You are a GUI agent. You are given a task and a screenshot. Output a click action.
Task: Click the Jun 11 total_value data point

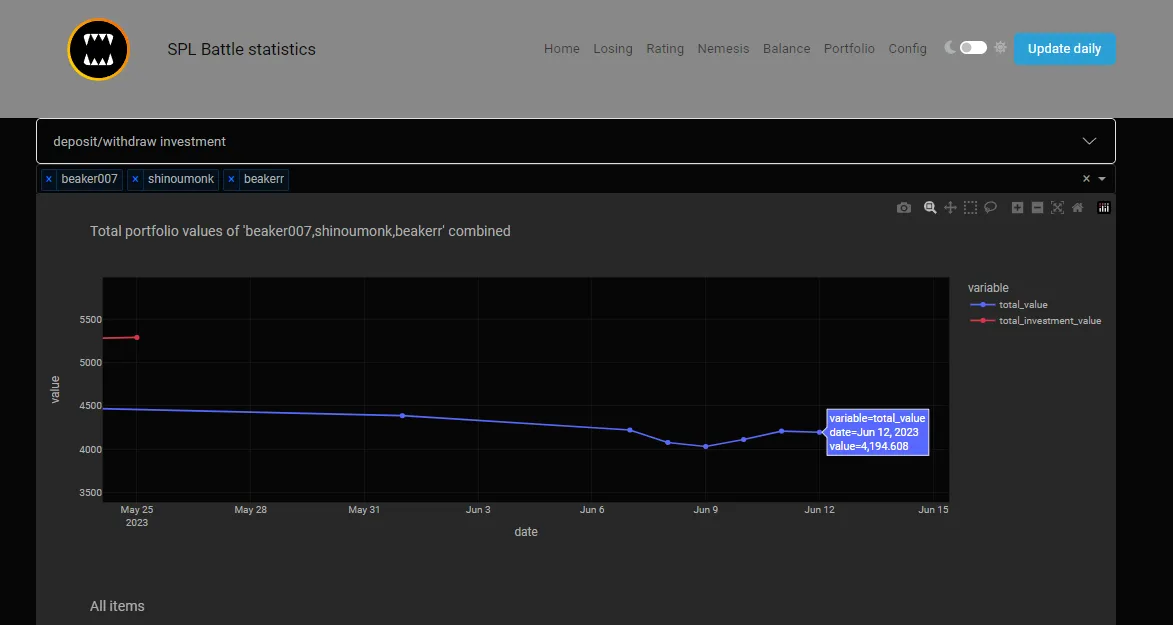click(782, 431)
